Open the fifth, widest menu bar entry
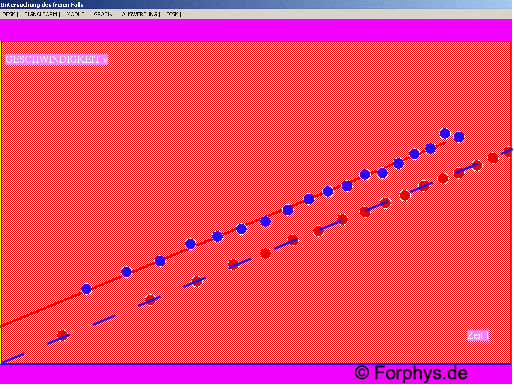Screen dimensions: 514x389 pos(140,14)
